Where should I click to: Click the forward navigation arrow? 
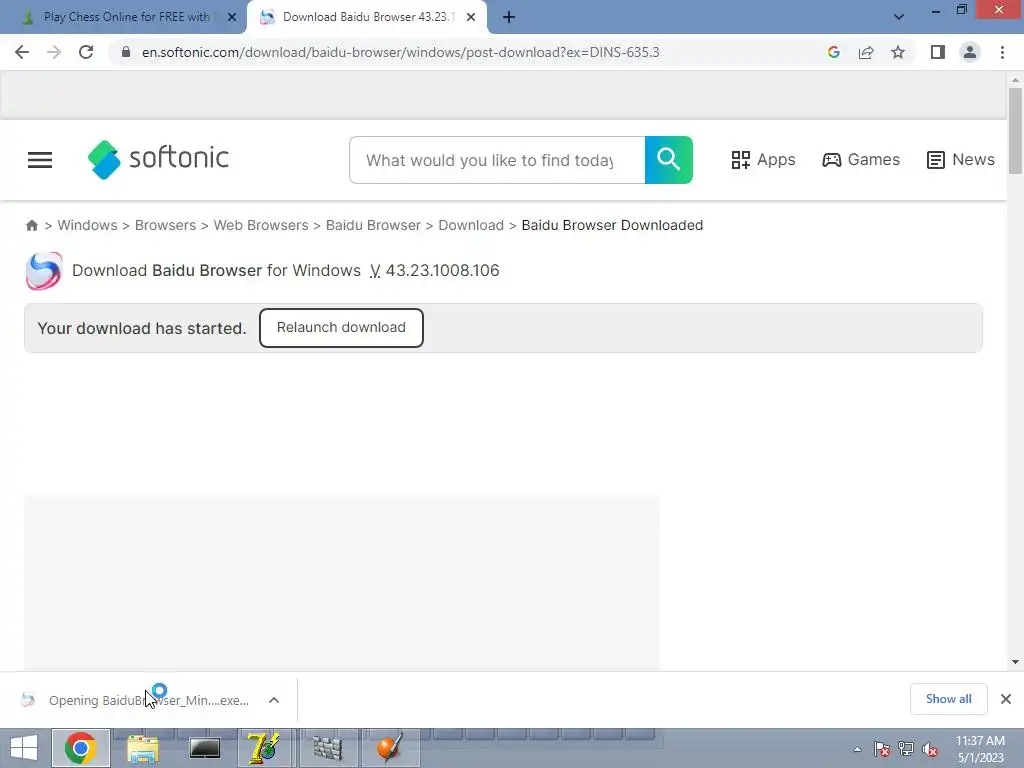click(54, 52)
